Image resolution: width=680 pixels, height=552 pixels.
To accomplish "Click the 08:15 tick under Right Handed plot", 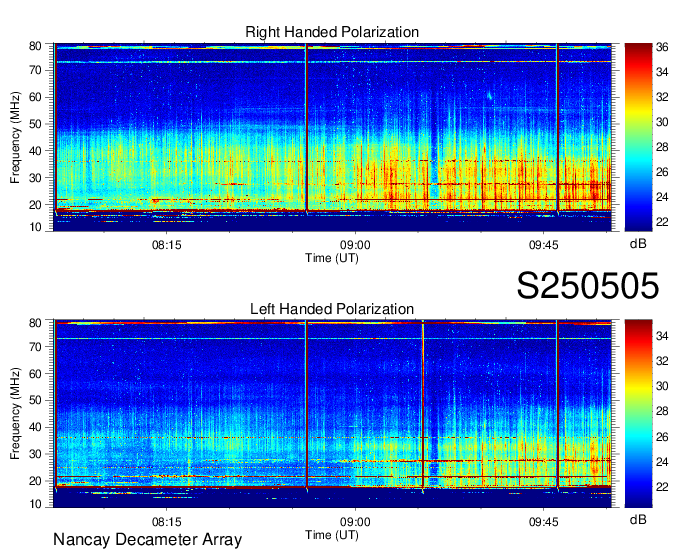I will click(167, 245).
